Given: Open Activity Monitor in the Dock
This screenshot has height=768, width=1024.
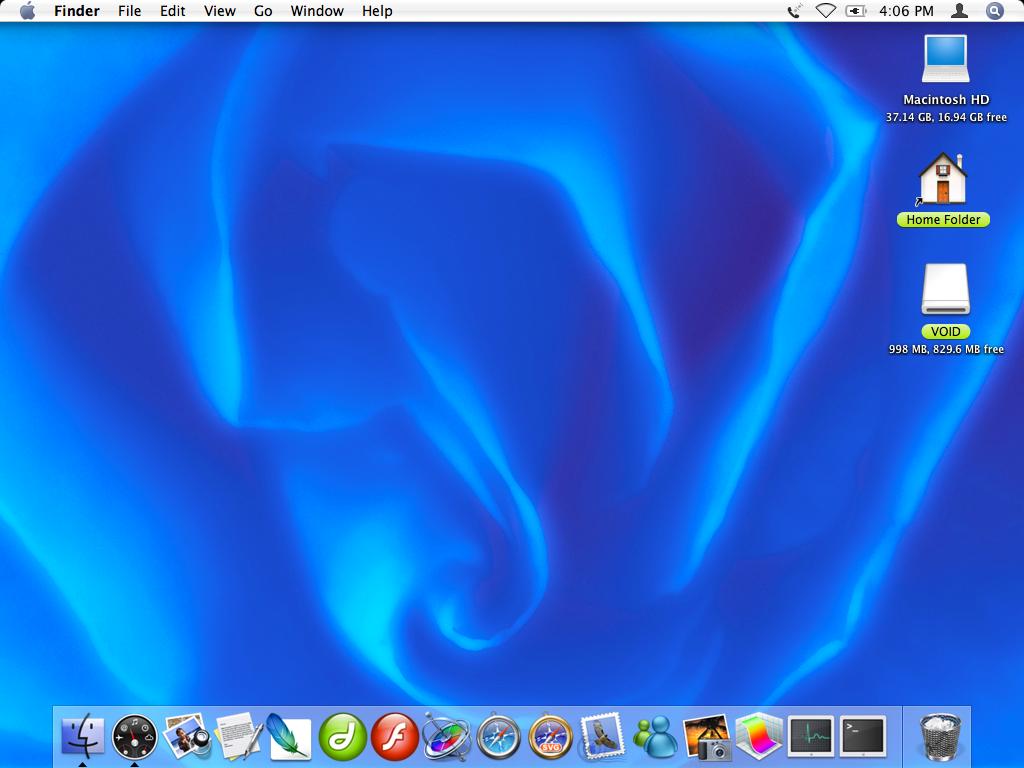Looking at the screenshot, I should pos(810,737).
